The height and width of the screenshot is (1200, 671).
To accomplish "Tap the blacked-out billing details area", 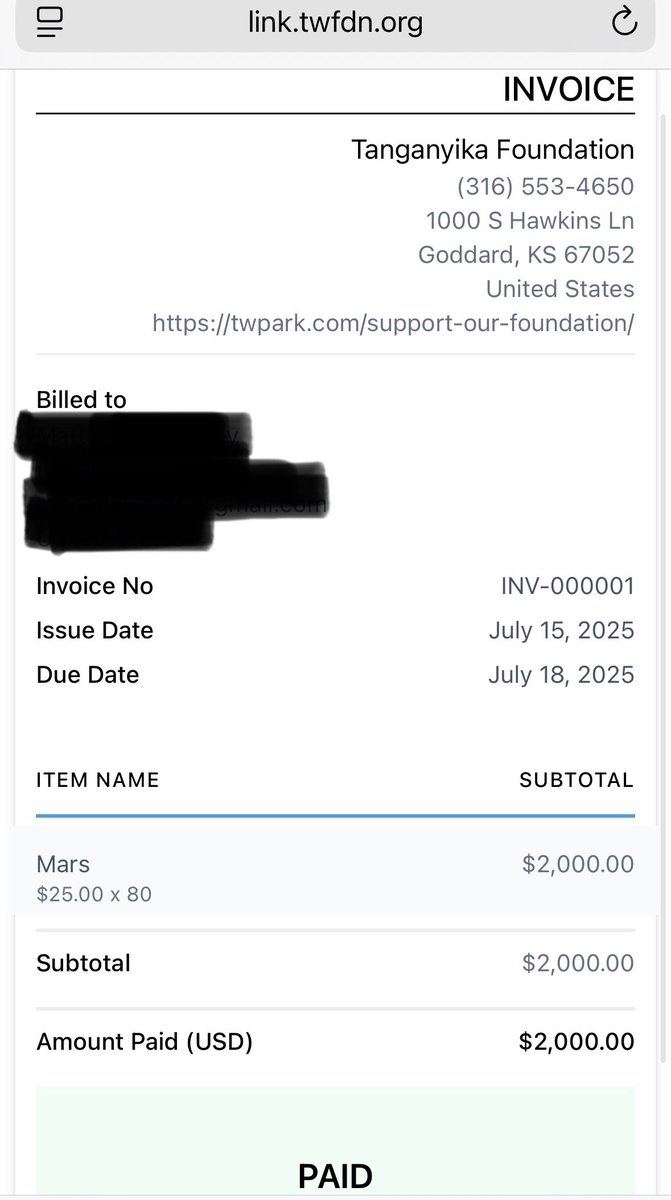I will (x=172, y=480).
